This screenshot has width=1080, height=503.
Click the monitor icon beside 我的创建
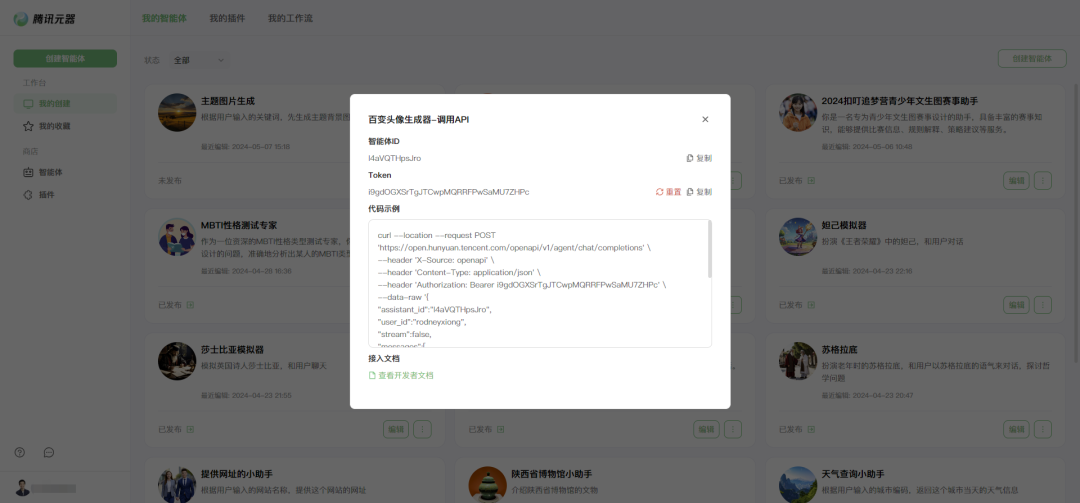pyautogui.click(x=28, y=104)
